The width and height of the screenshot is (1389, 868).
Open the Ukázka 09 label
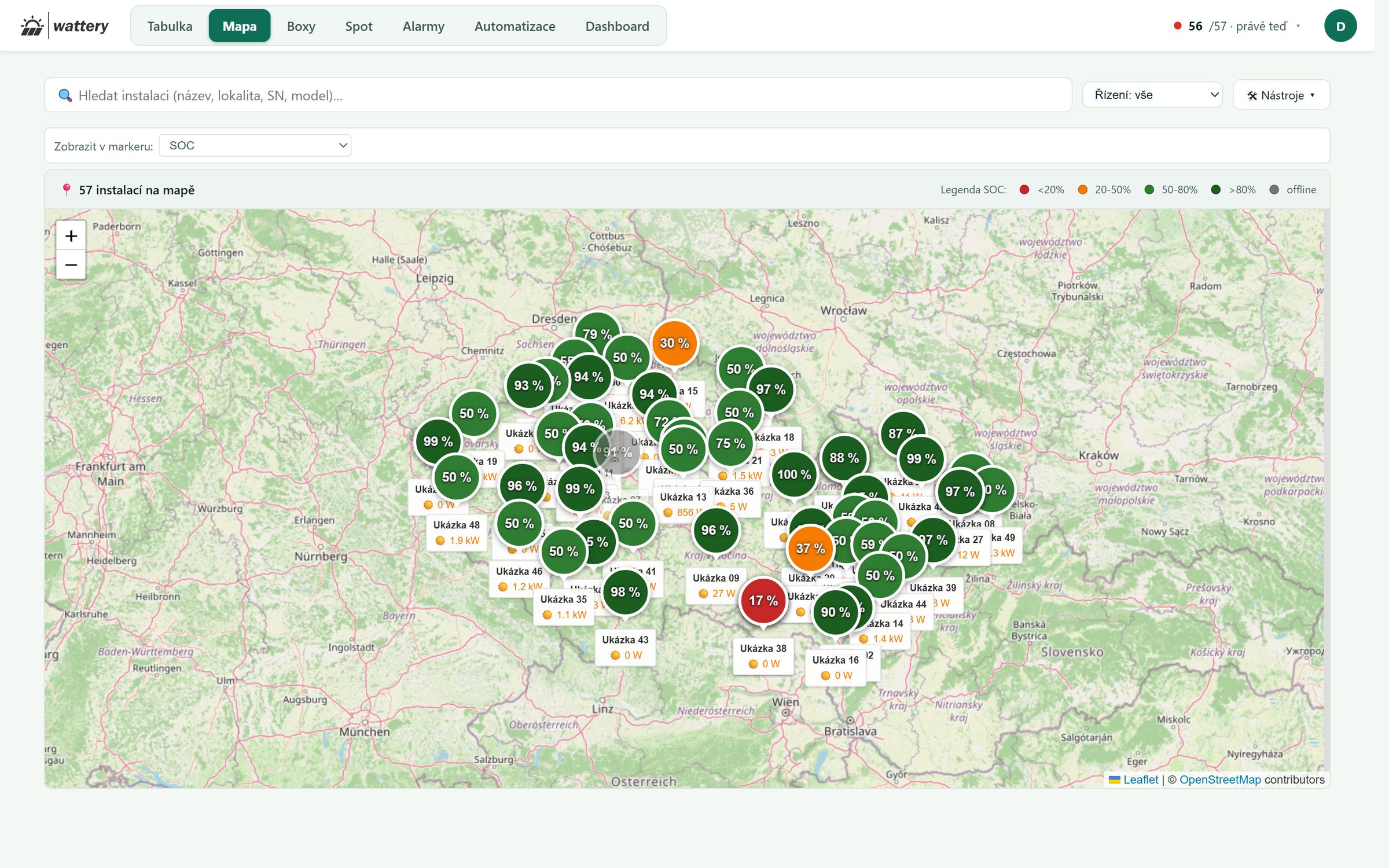pyautogui.click(x=716, y=586)
